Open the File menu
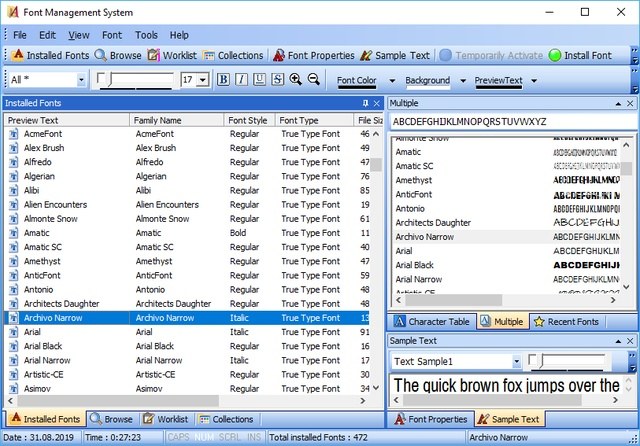 pyautogui.click(x=20, y=35)
